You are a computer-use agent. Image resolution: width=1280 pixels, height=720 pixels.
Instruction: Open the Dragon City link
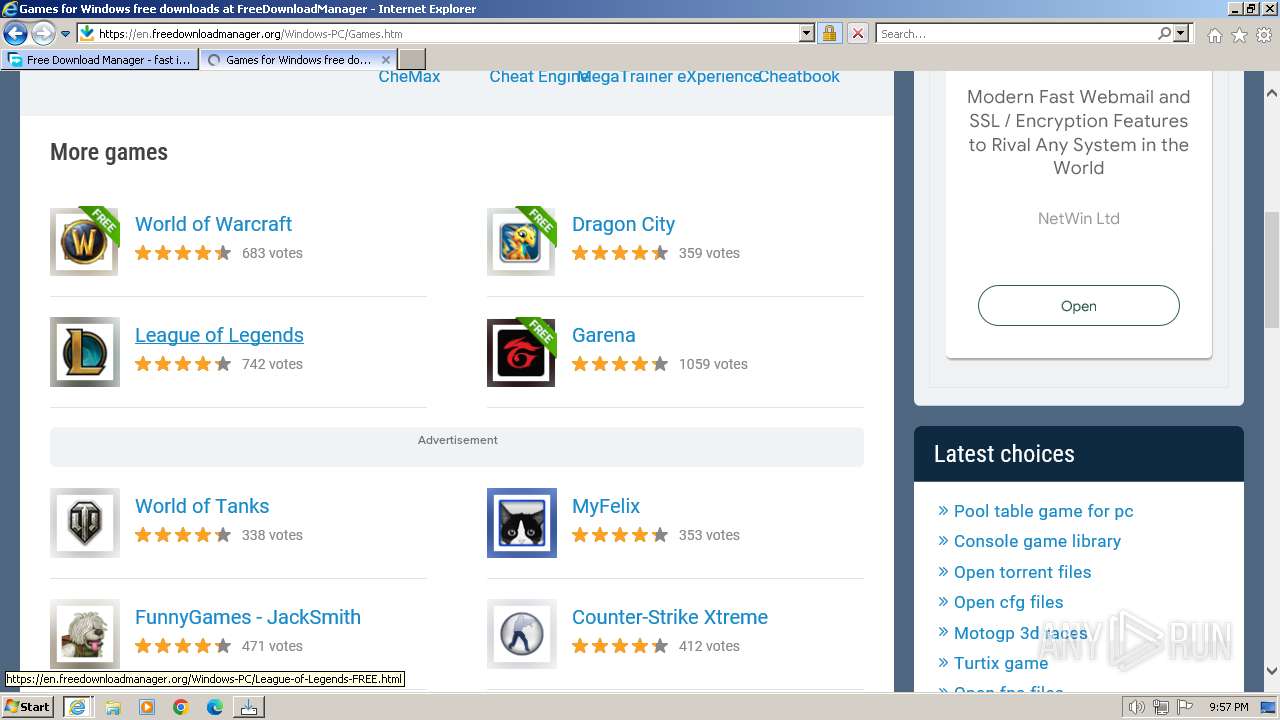[623, 224]
